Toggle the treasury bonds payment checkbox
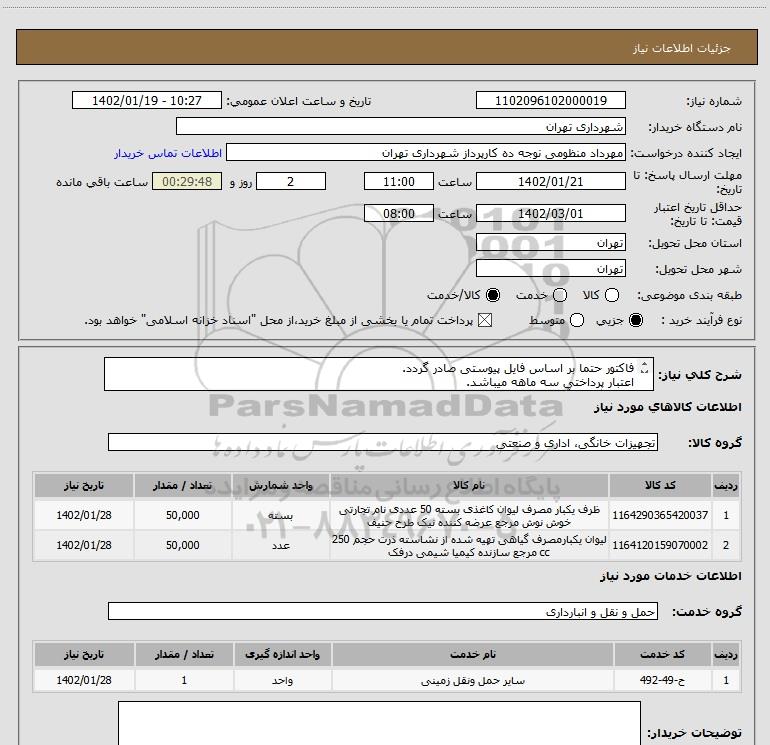Screen dimensions: 770x745 (486, 321)
